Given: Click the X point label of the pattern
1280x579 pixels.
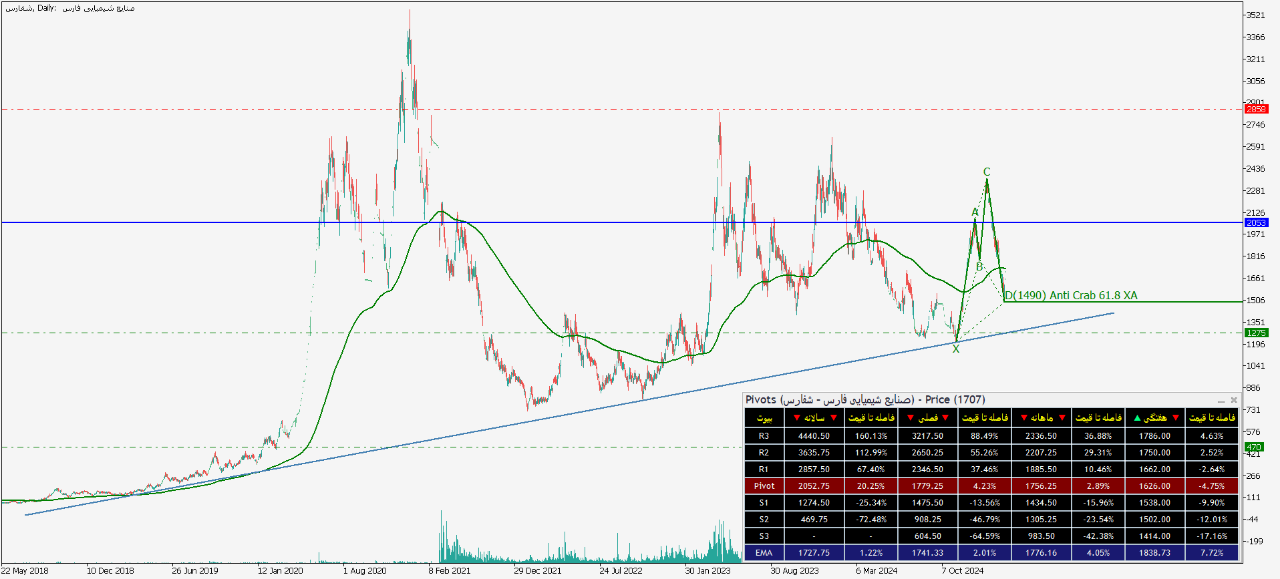Looking at the screenshot, I should click(x=956, y=348).
